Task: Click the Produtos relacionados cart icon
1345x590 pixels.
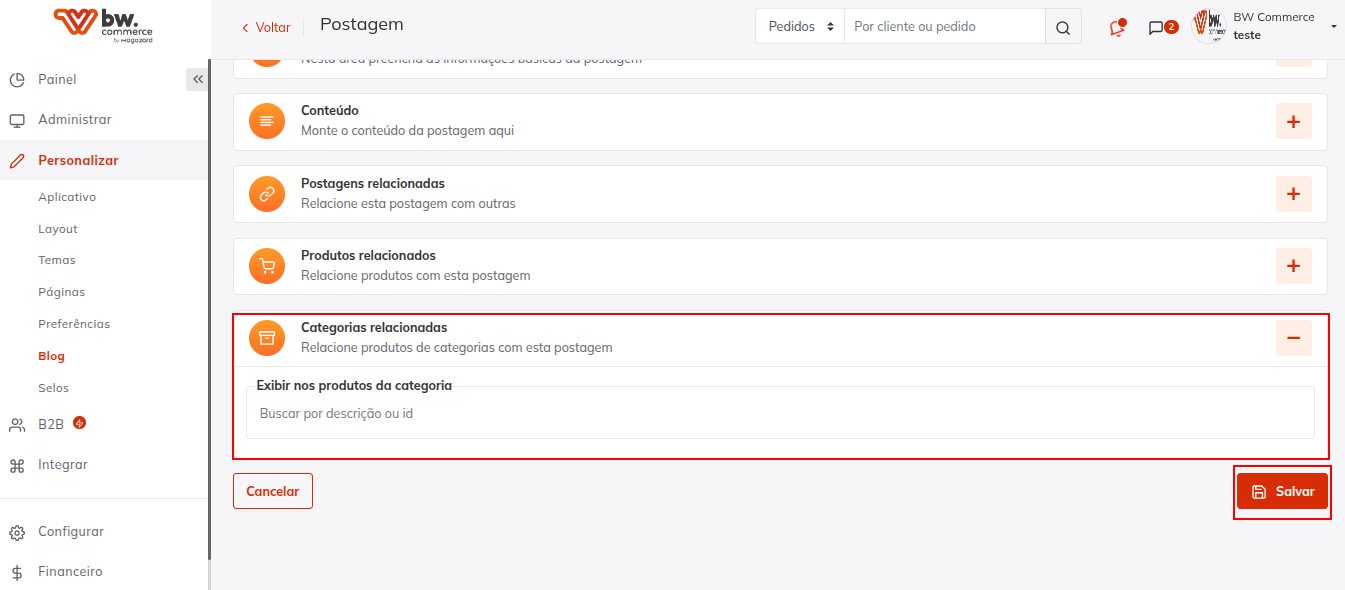Action: pos(267,266)
